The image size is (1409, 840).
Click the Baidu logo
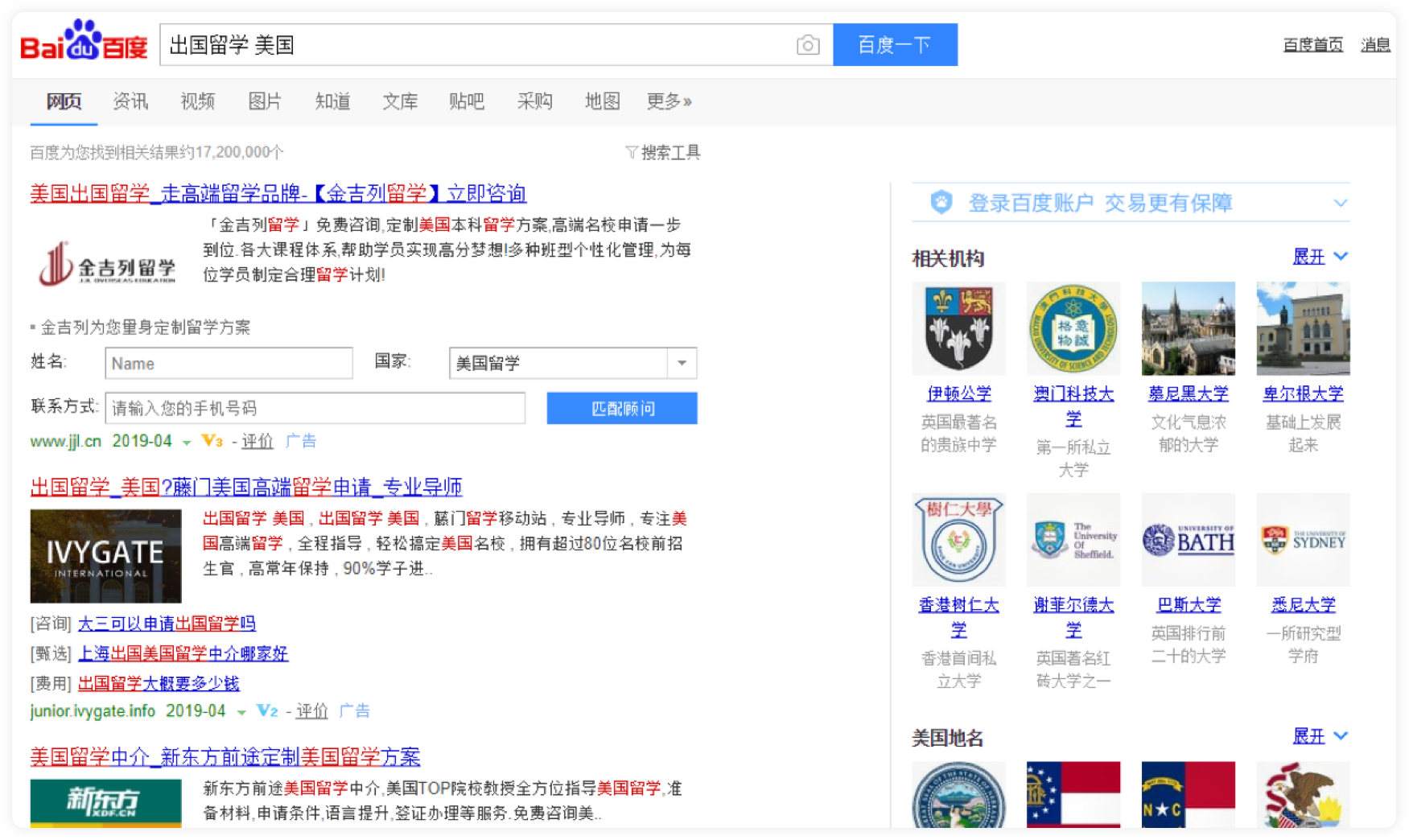pos(84,41)
